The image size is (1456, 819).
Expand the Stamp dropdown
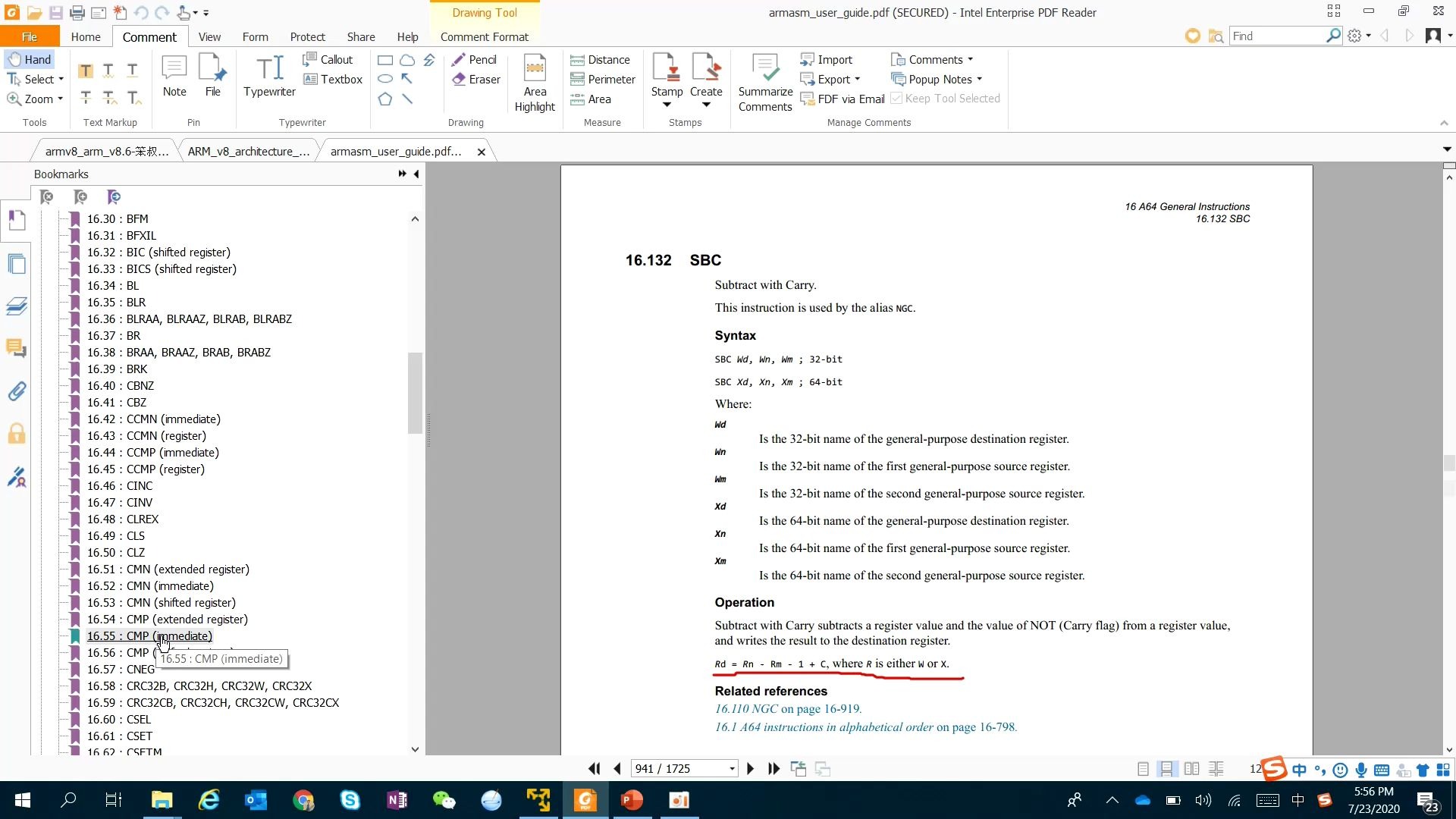pyautogui.click(x=667, y=105)
